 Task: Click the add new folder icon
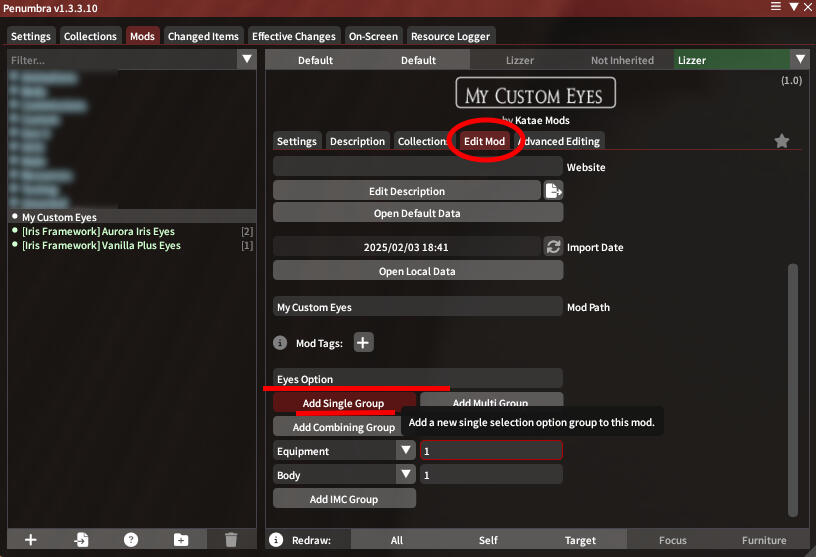point(181,540)
